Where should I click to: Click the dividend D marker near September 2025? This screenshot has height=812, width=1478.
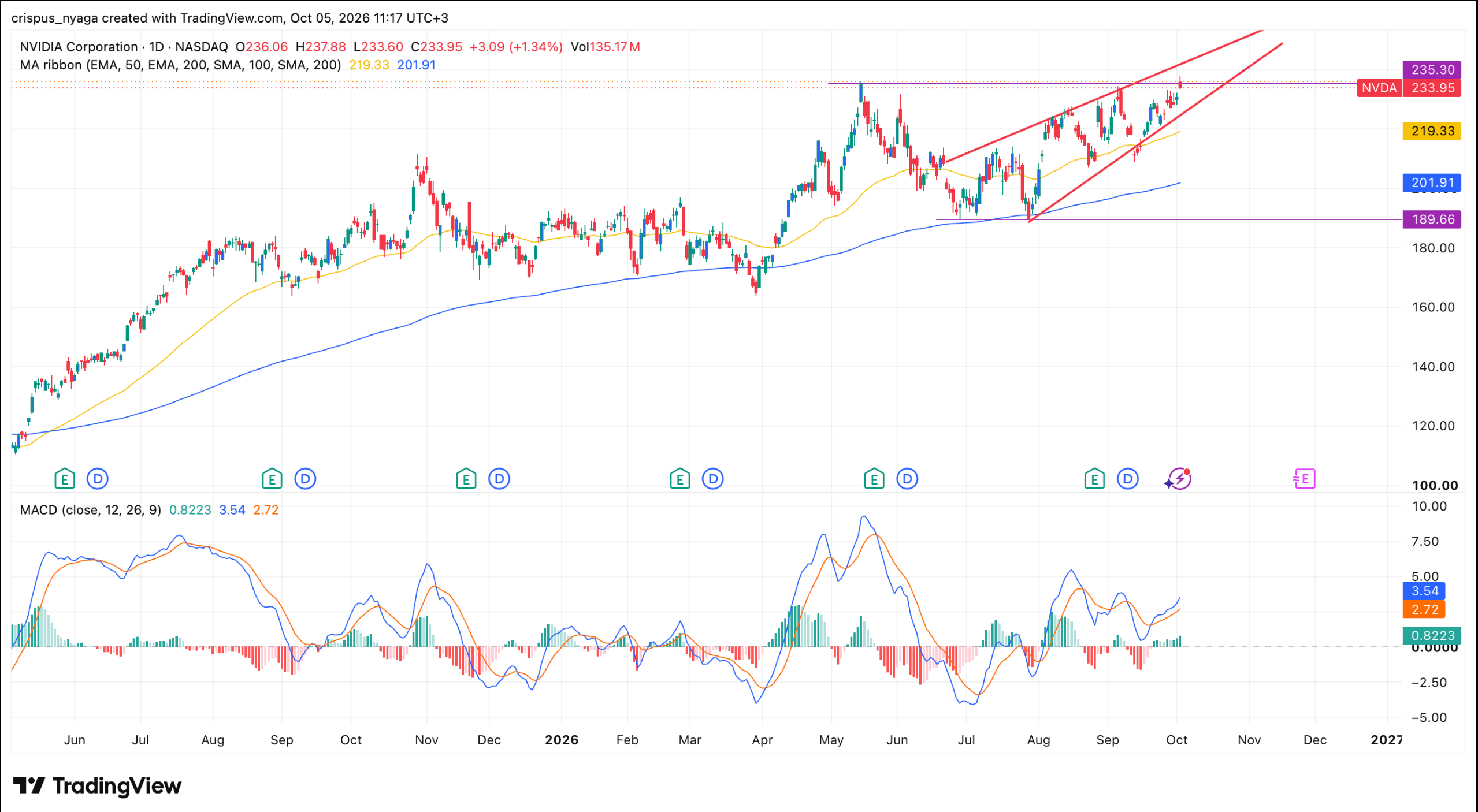pos(305,479)
